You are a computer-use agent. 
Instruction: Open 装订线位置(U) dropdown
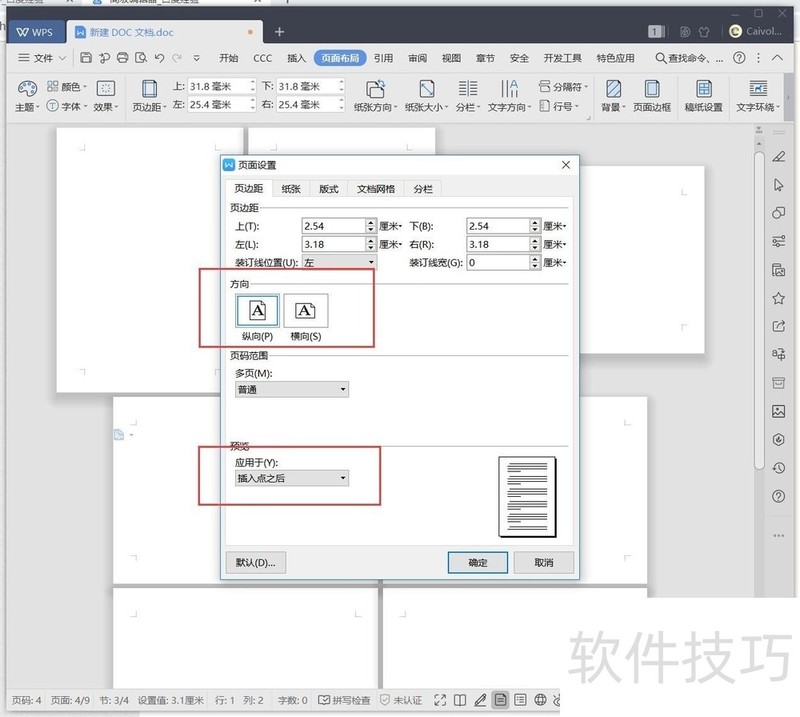click(x=339, y=262)
